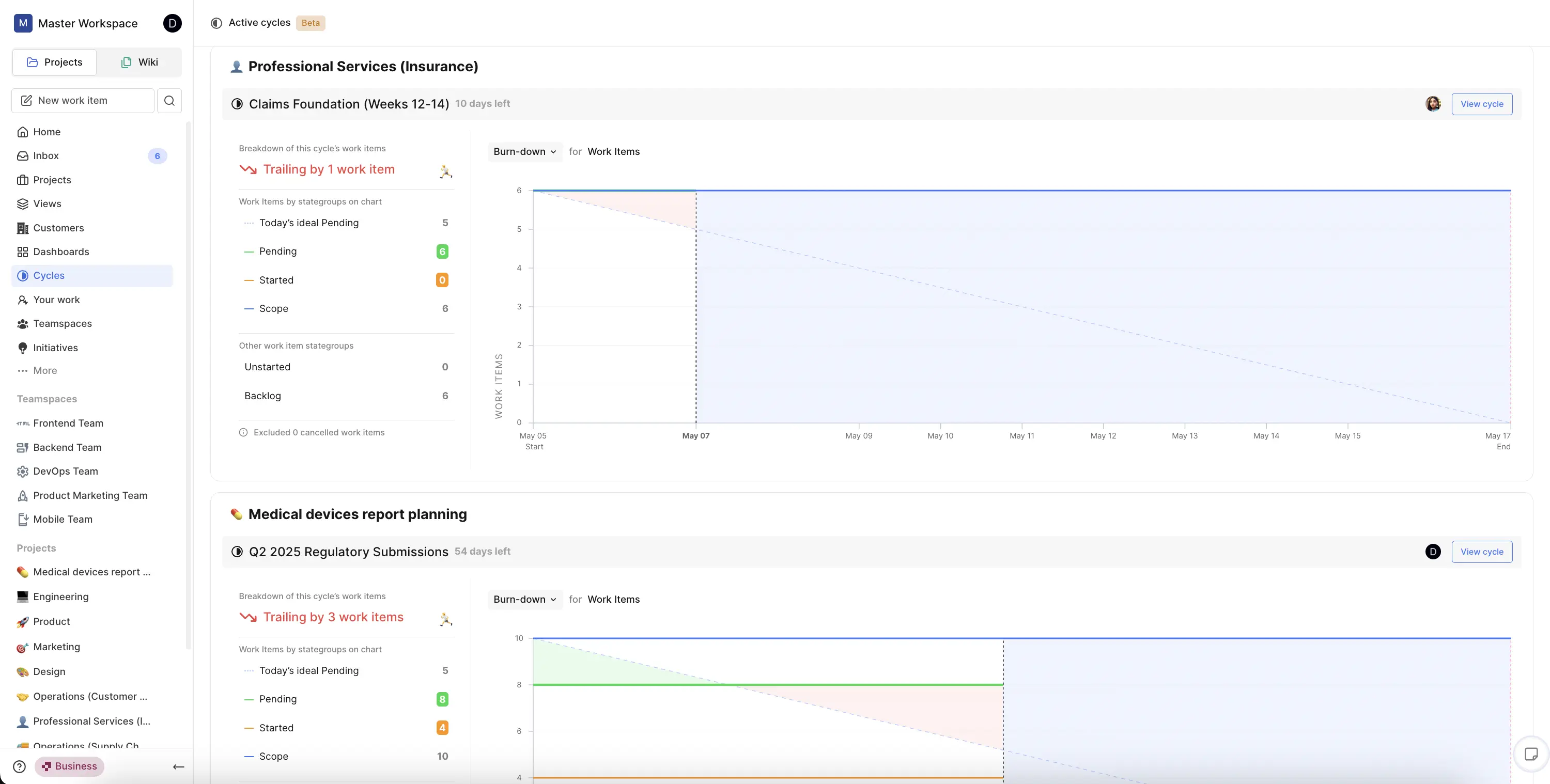
Task: Switch to the Wiki tab
Action: [x=139, y=62]
